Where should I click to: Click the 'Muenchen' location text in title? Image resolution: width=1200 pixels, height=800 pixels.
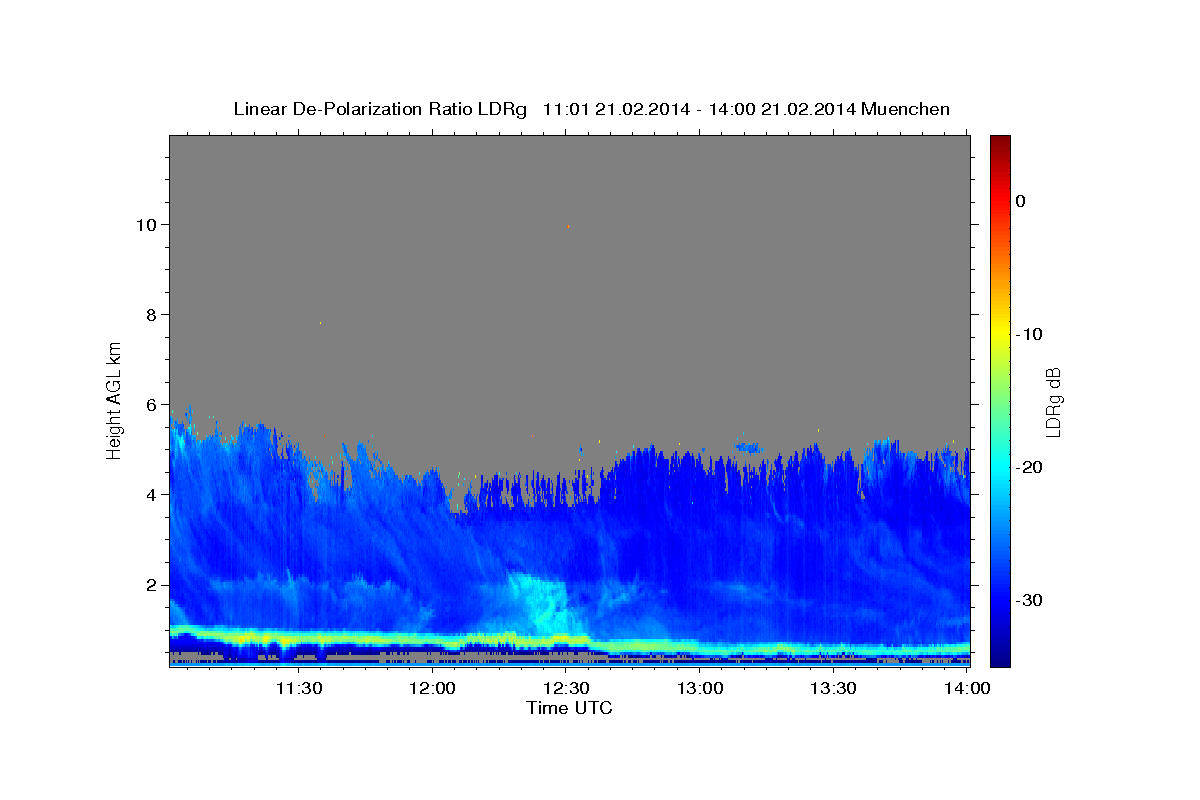[x=906, y=109]
